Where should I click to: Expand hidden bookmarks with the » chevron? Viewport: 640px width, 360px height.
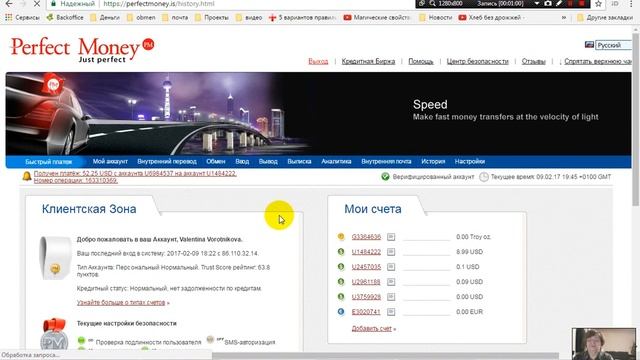tap(564, 18)
